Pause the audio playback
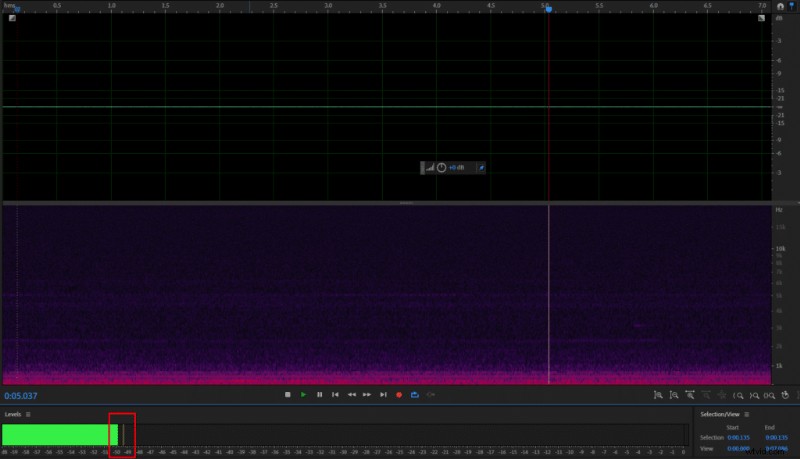Viewport: 800px width, 459px height. click(x=319, y=395)
